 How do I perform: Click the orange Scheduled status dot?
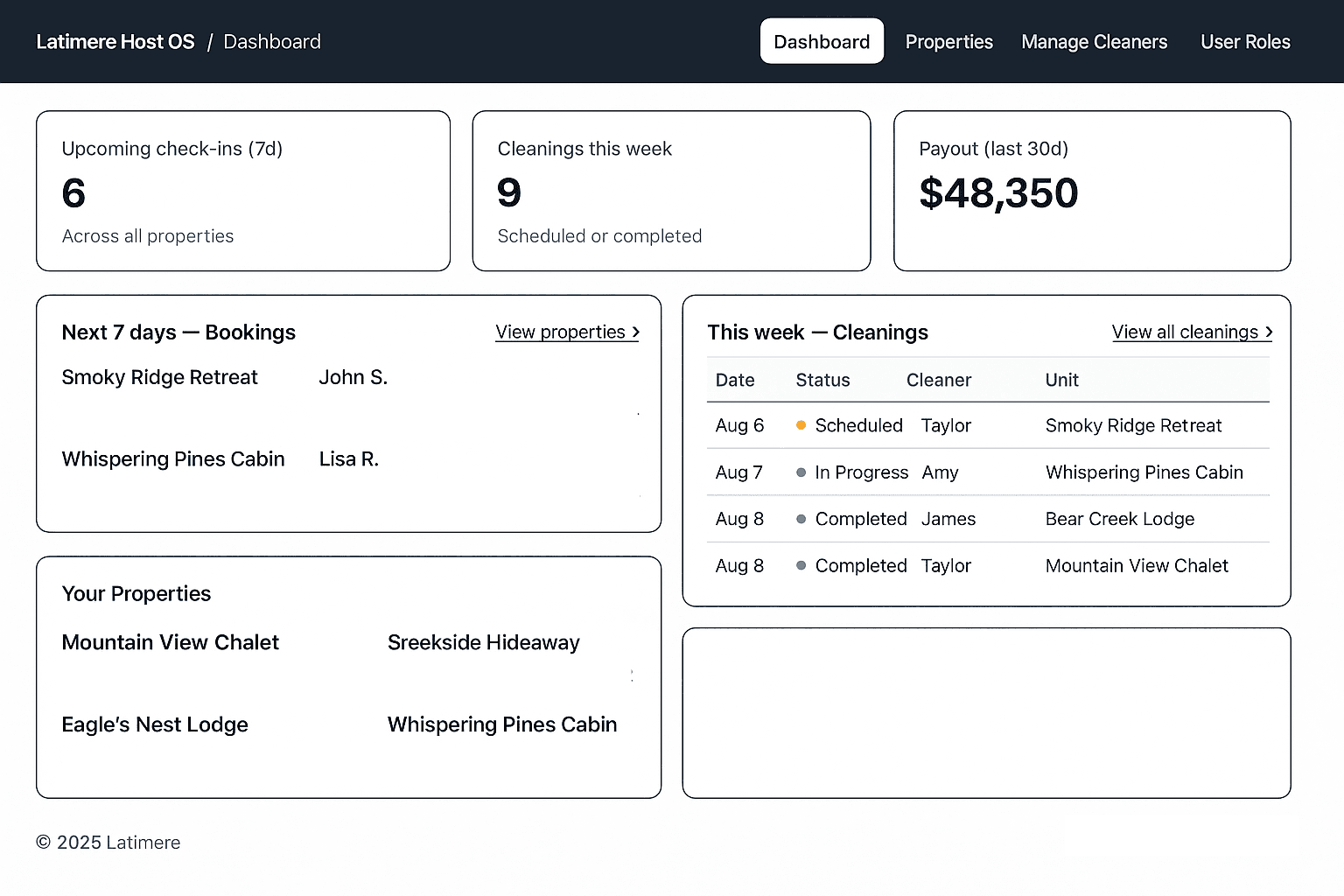[801, 425]
